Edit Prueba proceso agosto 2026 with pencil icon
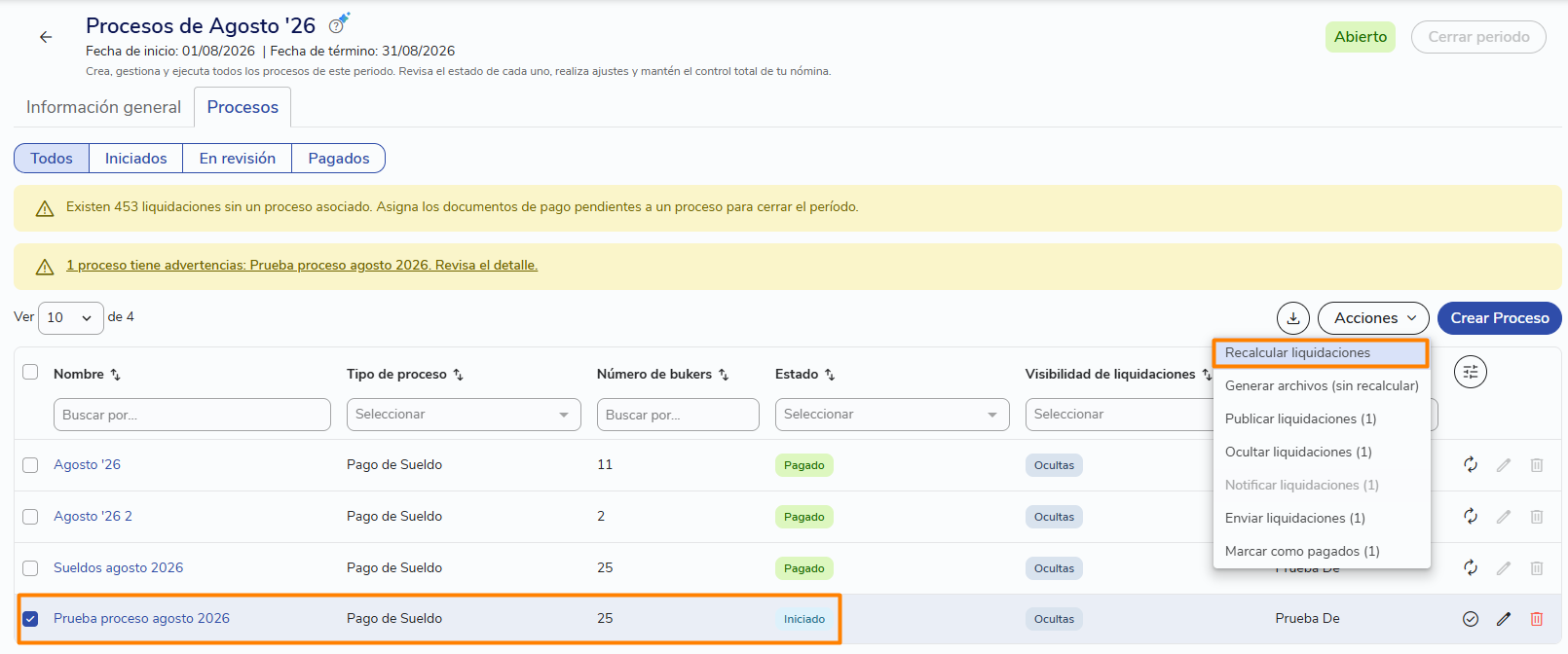Viewport: 1568px width, 654px height. pyautogui.click(x=1504, y=619)
